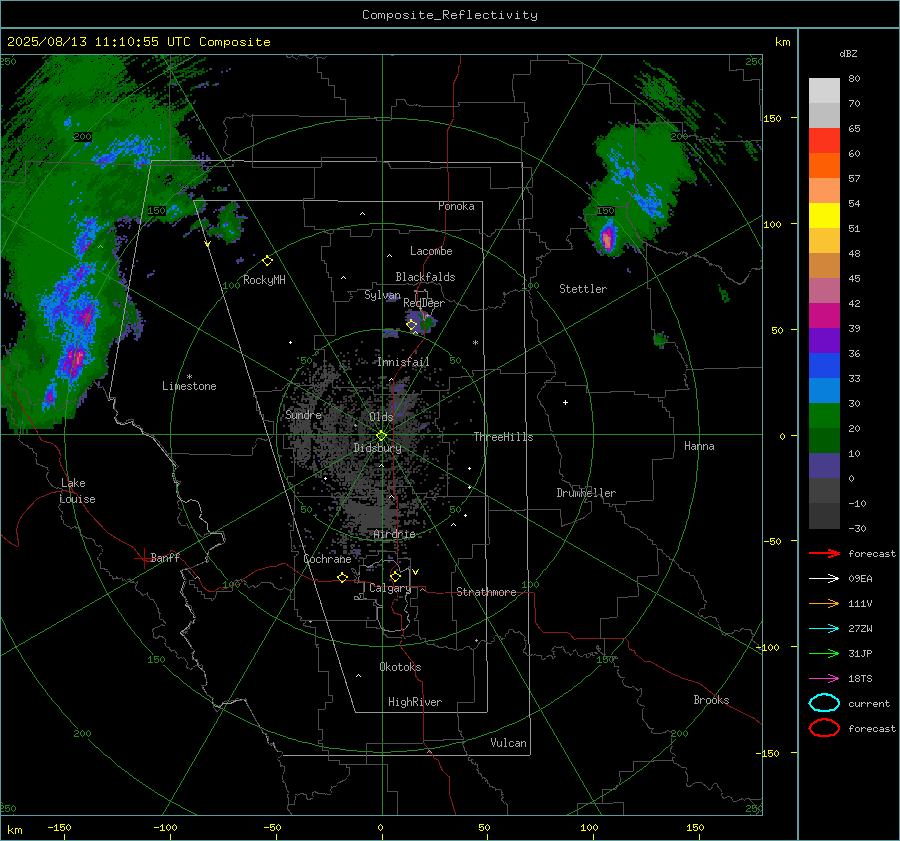Click the Calgary city label

(390, 588)
